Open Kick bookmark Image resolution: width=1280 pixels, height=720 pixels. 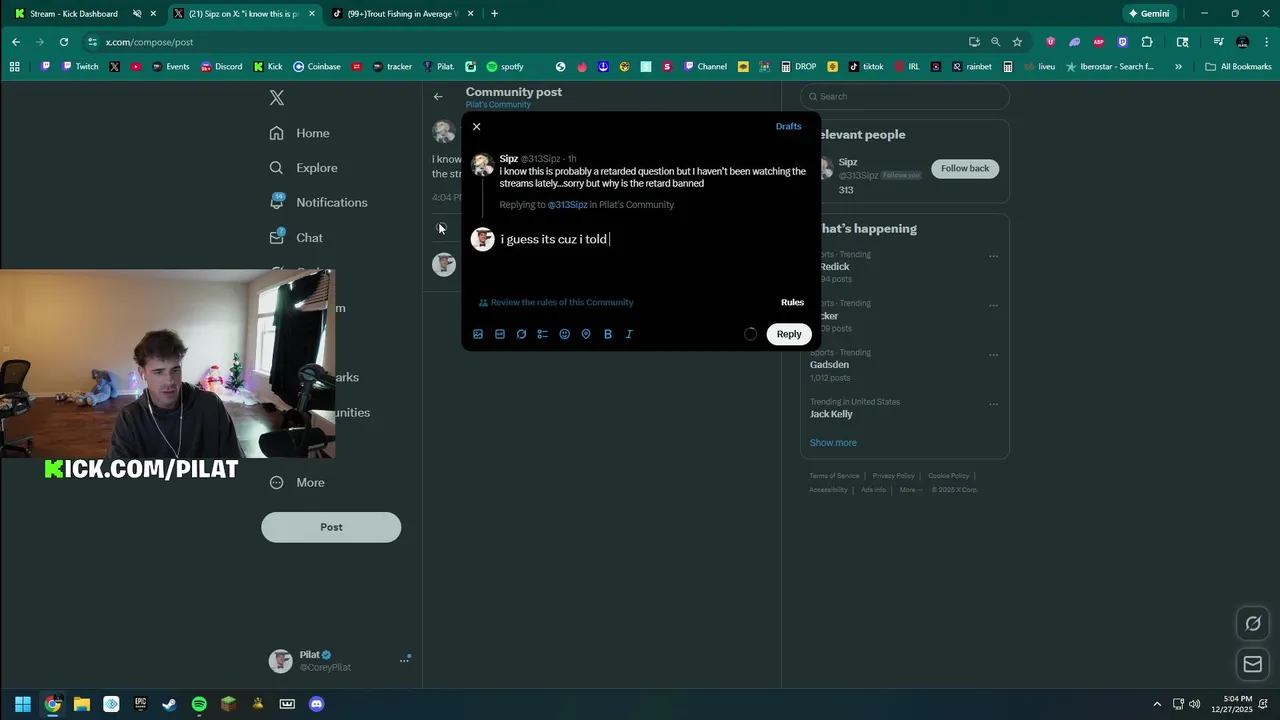[267, 67]
